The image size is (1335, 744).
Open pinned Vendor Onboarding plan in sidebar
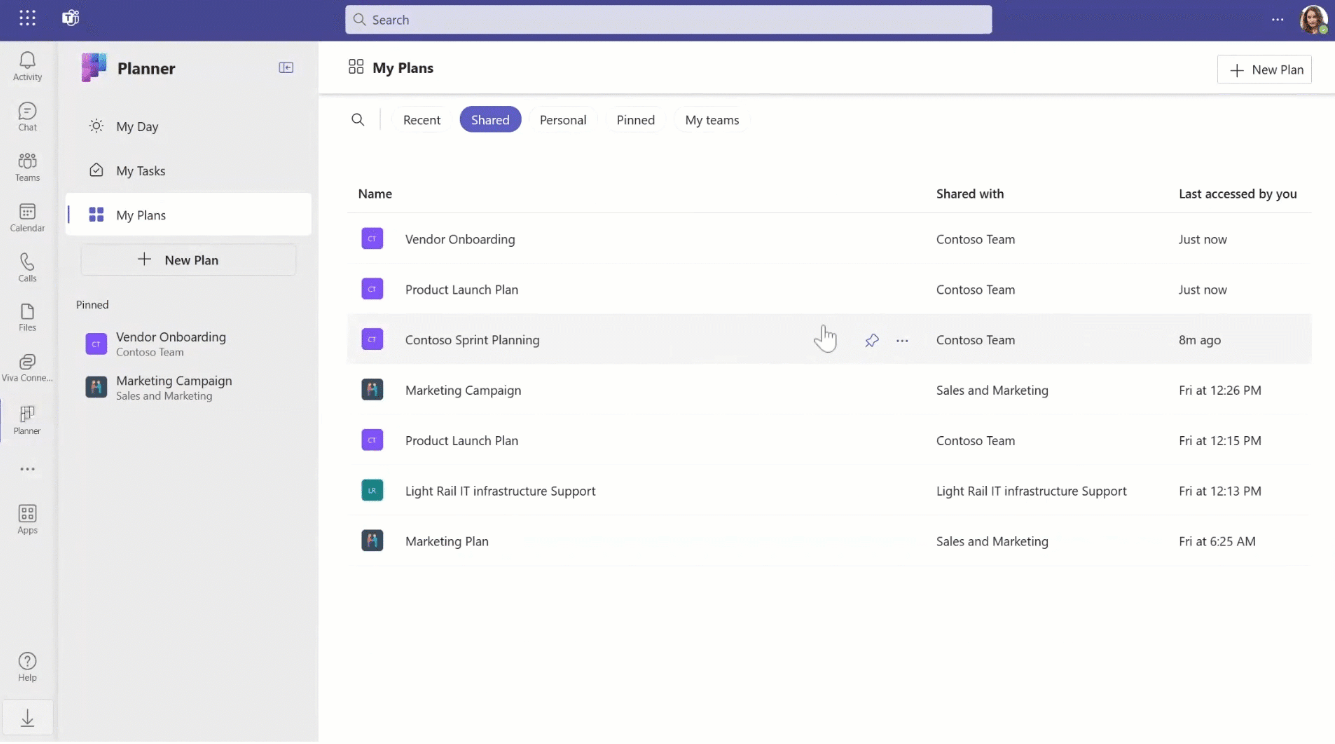188,344
